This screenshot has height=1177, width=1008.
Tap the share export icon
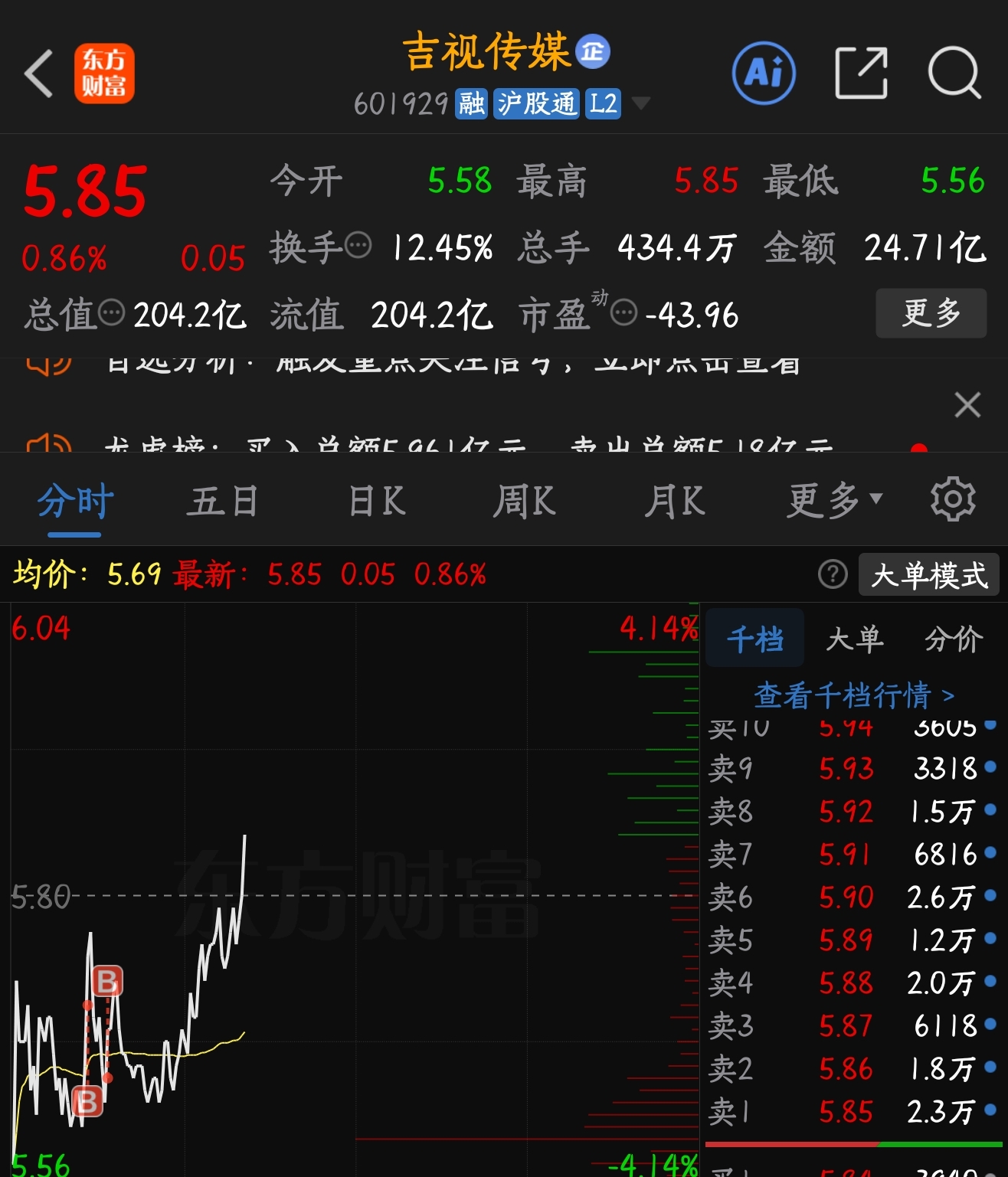click(861, 74)
